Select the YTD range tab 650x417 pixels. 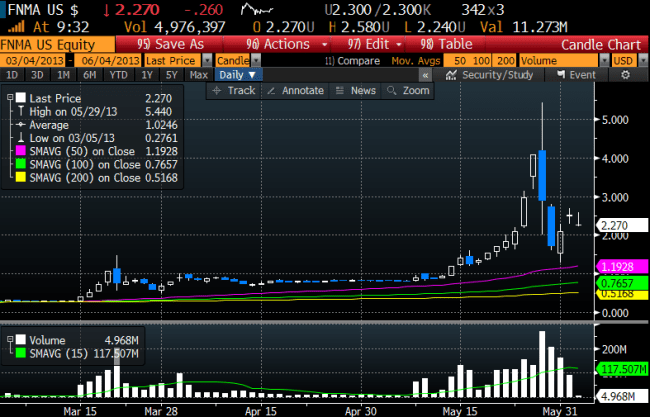(120, 75)
